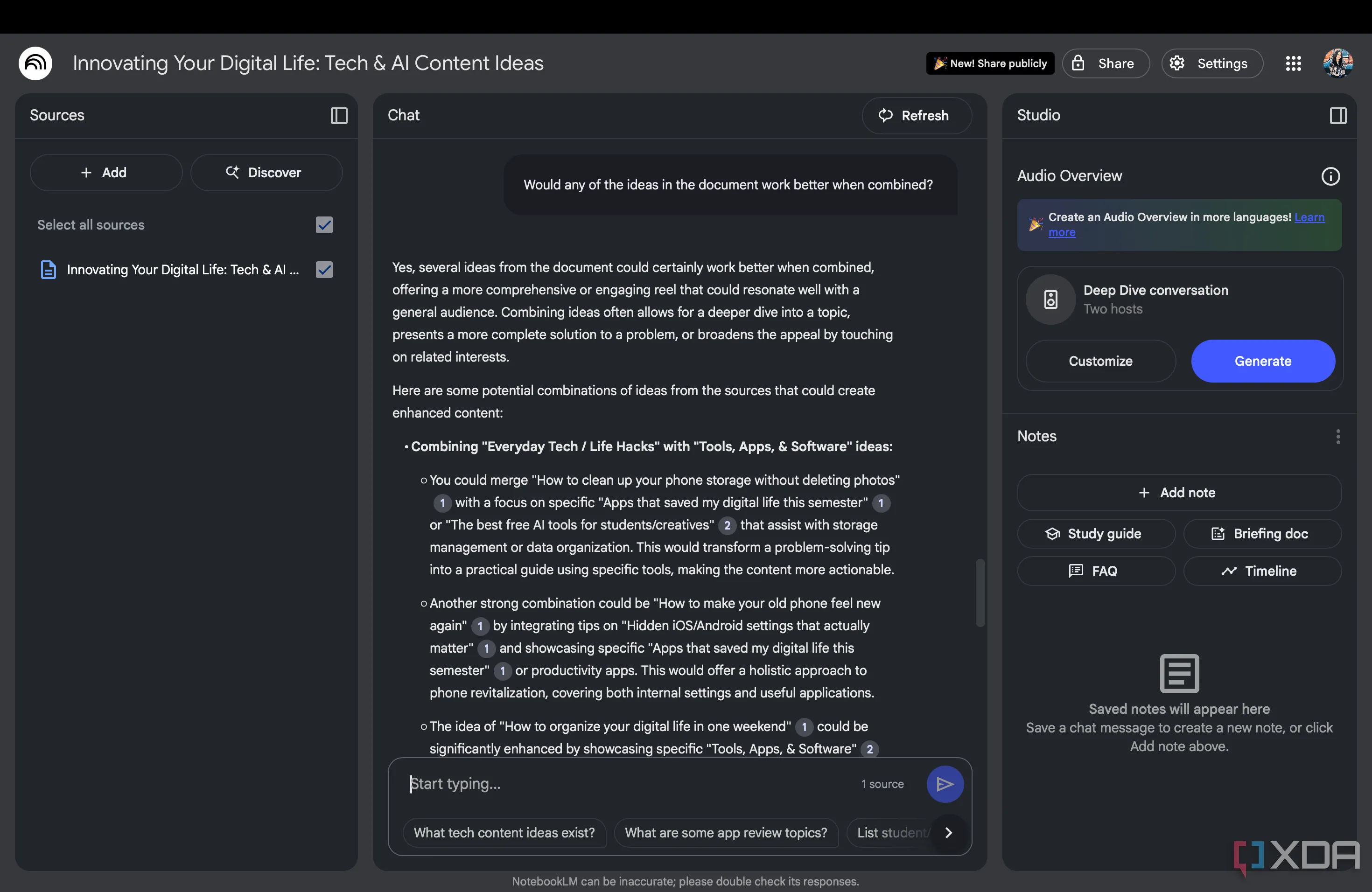Click the Learn more link
1372x892 pixels.
1309,217
